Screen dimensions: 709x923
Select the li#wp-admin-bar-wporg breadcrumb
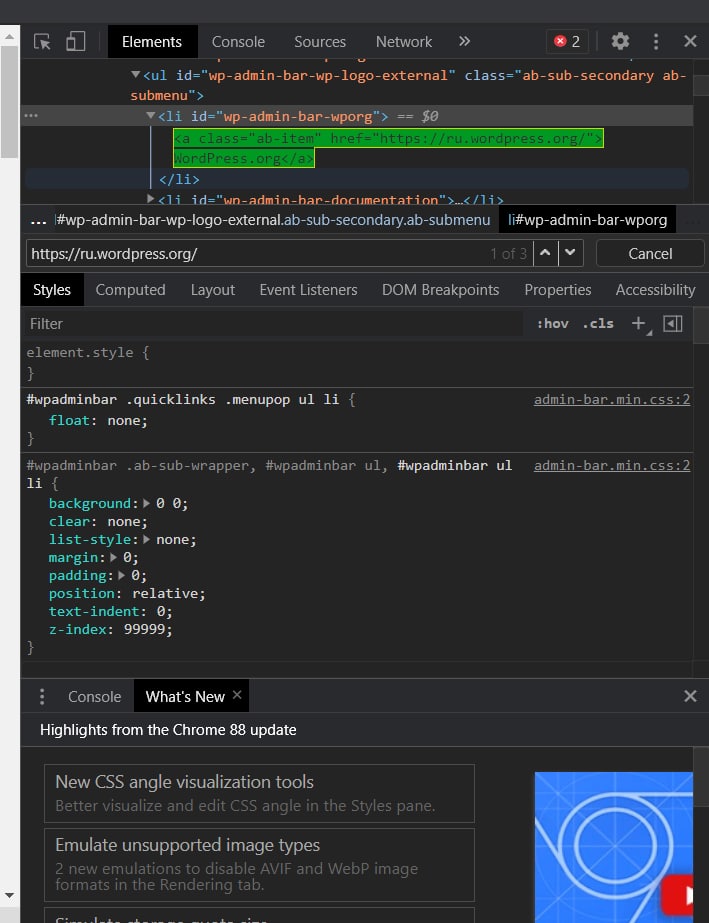(x=587, y=220)
